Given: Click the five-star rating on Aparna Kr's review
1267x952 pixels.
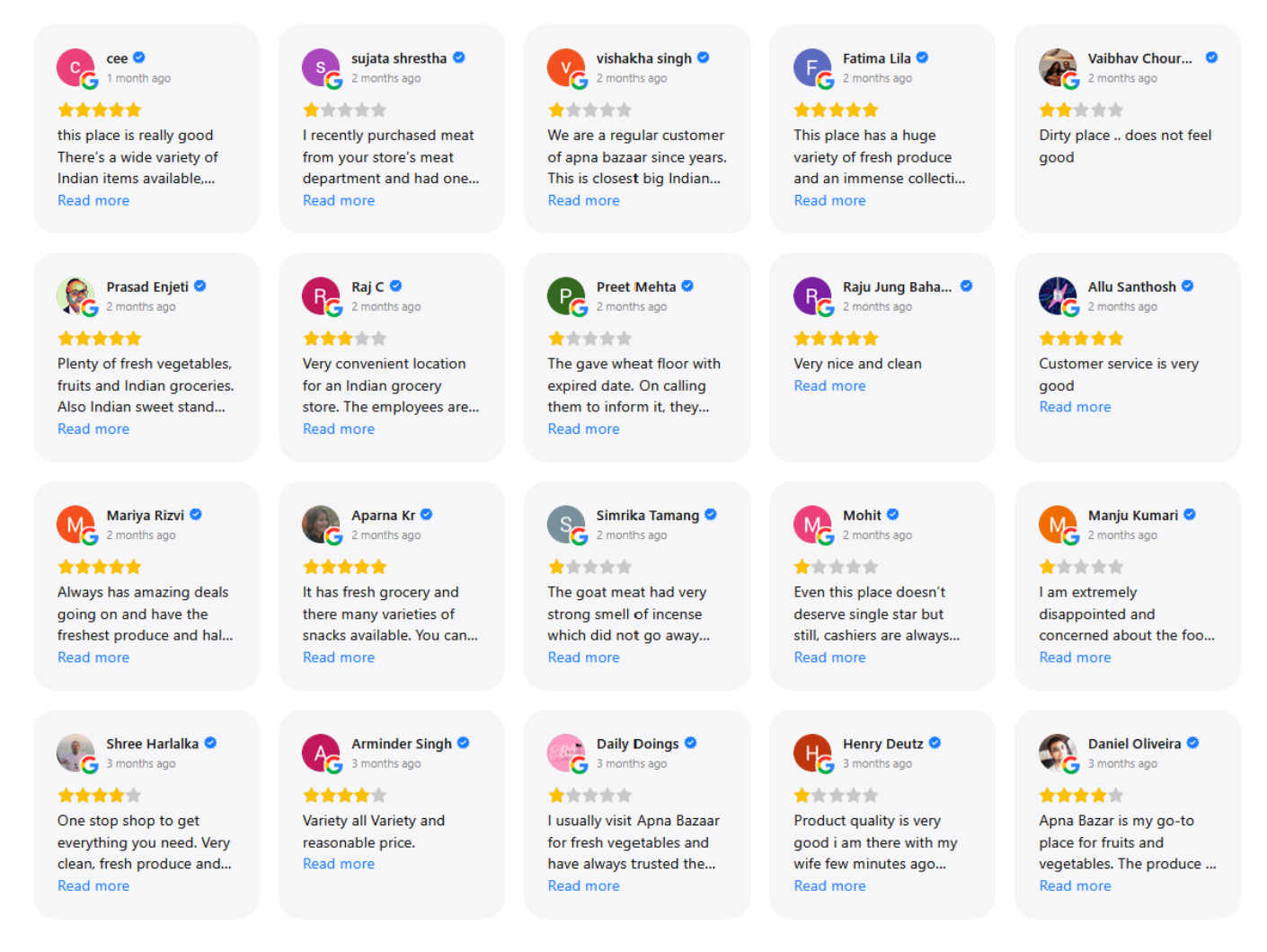Looking at the screenshot, I should [x=345, y=567].
